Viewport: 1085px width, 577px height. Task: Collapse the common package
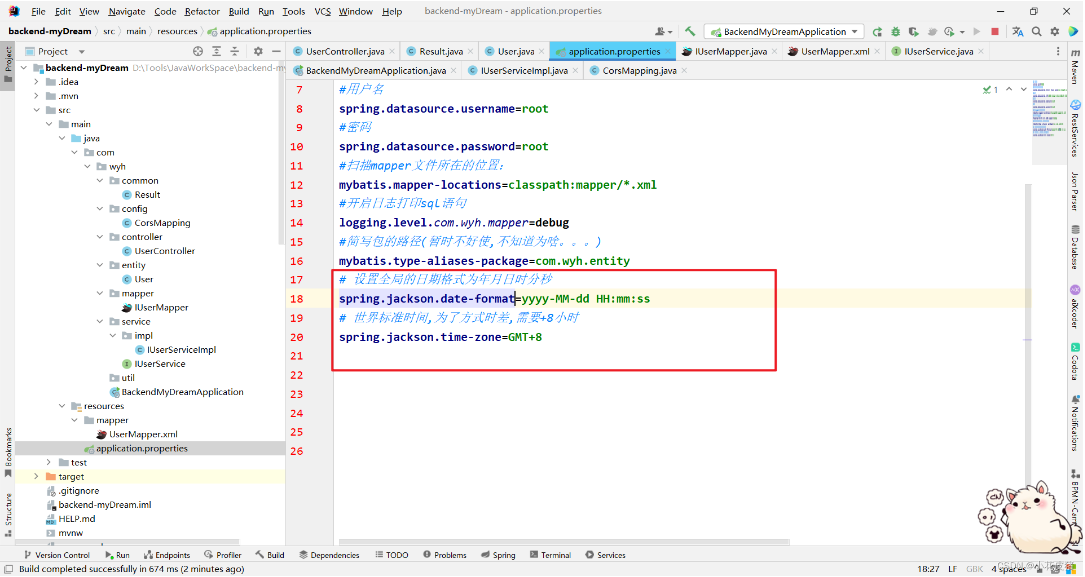tap(100, 181)
